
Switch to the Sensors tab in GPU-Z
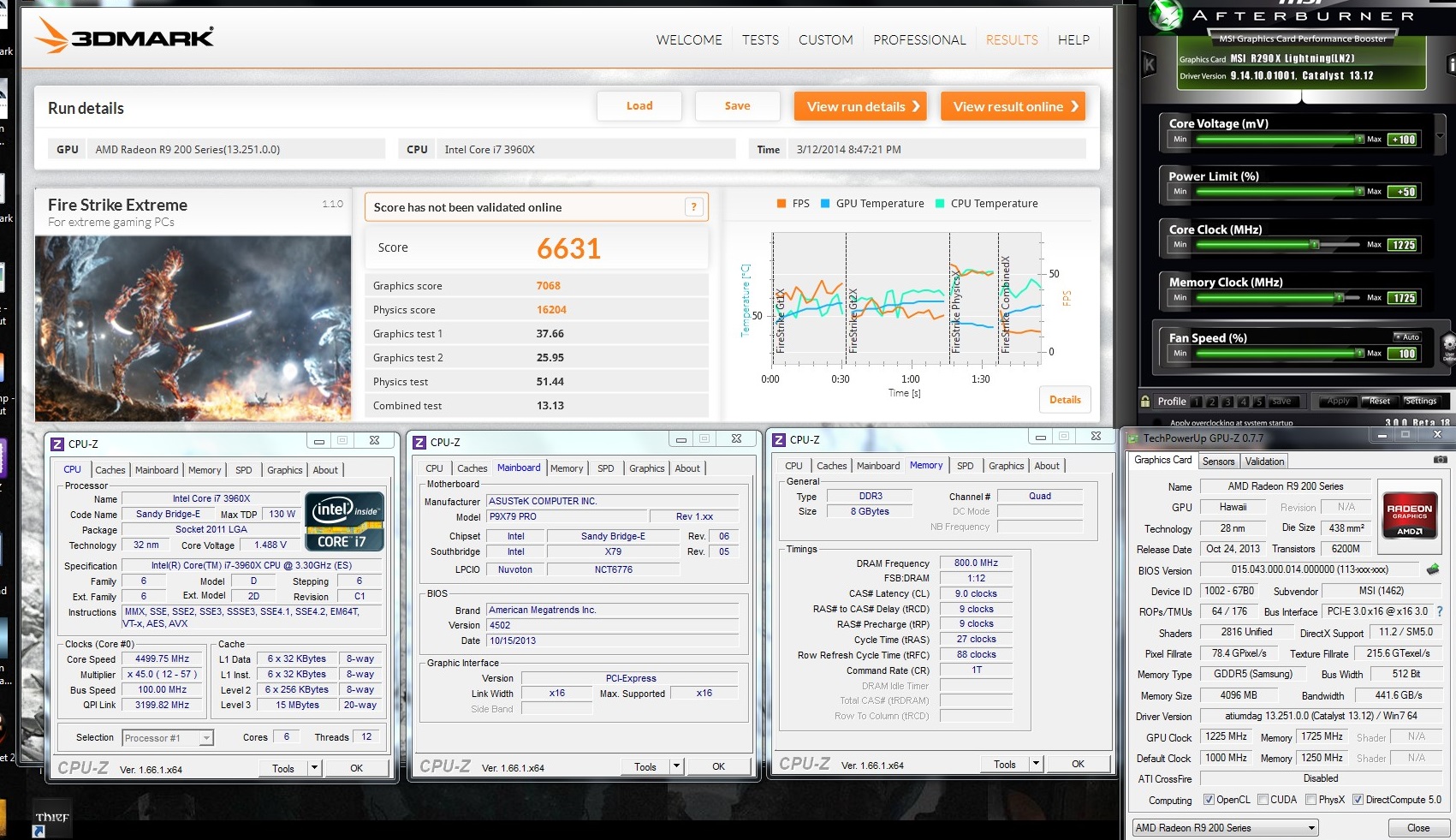click(1218, 462)
